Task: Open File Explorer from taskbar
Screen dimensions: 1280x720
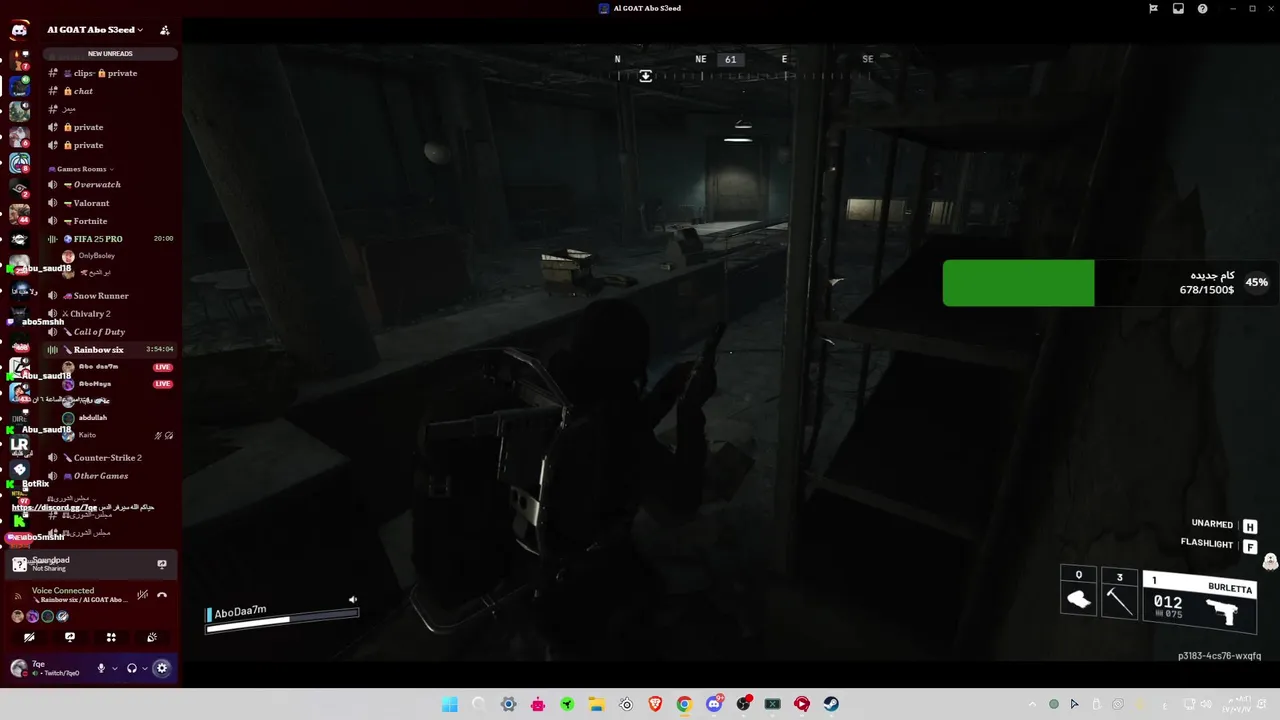Action: coord(596,704)
